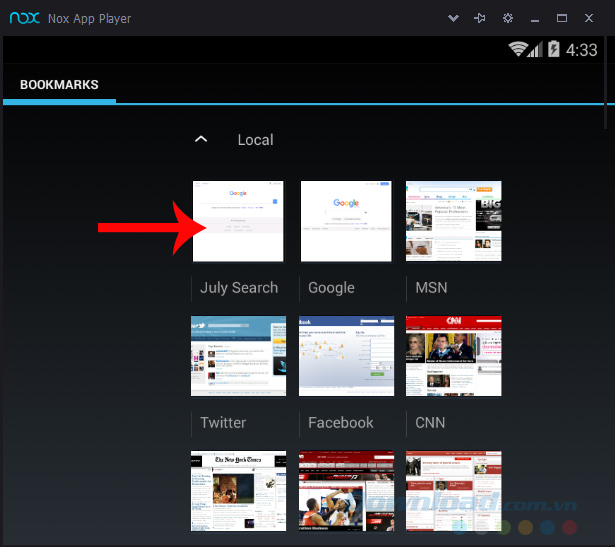This screenshot has width=615, height=547.
Task: Tap the 4:33 clock in status bar
Action: pyautogui.click(x=582, y=49)
